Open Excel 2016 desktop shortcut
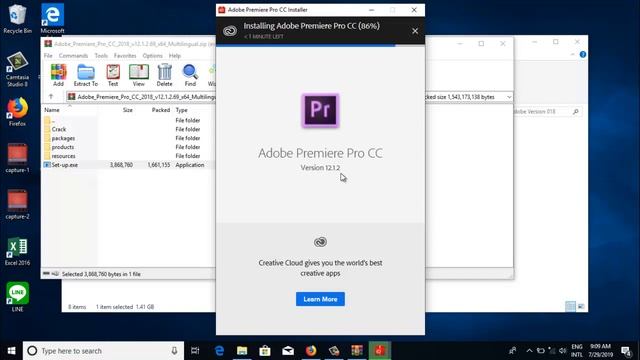This screenshot has width=640, height=360. pos(17,251)
